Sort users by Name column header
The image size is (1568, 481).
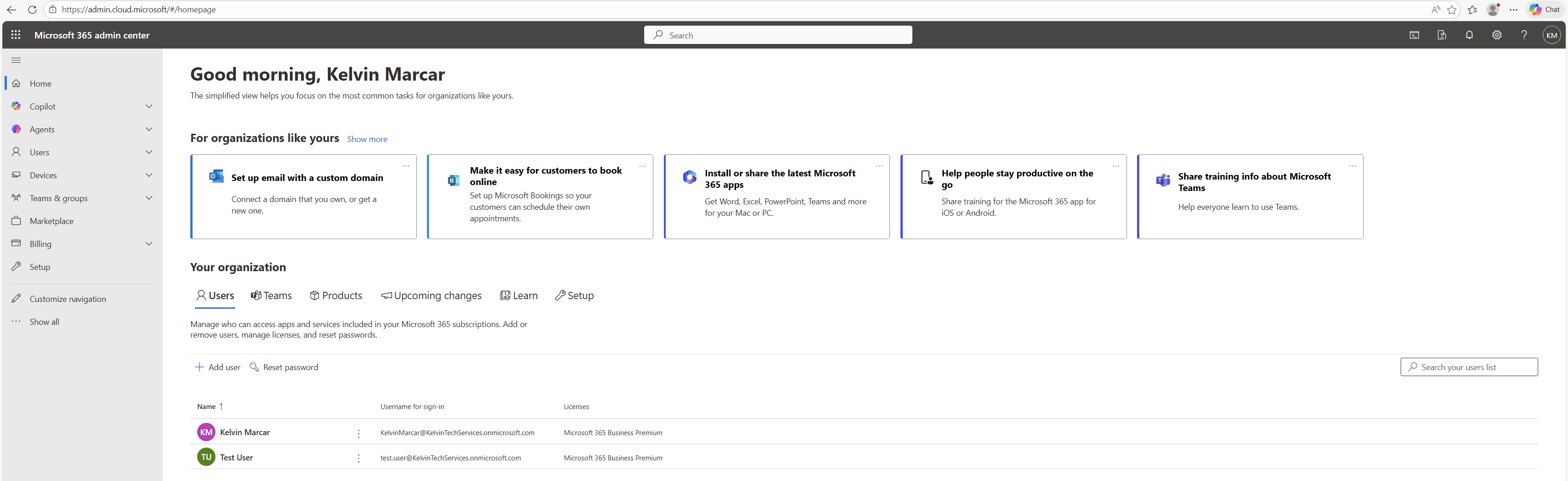click(x=206, y=407)
